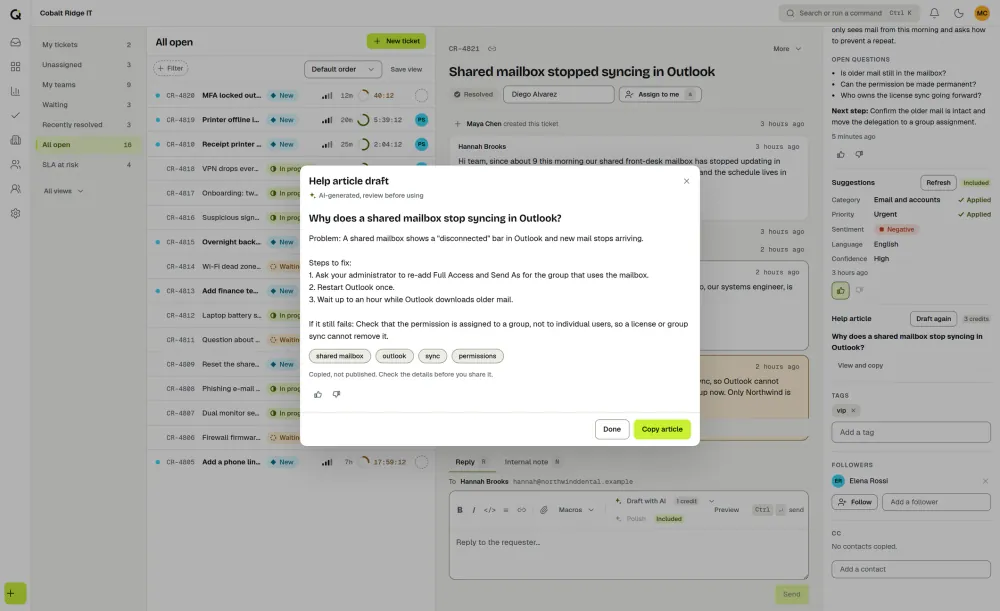Open ticket CR-4810 Receipt printer
1000x611 pixels.
(x=291, y=144)
